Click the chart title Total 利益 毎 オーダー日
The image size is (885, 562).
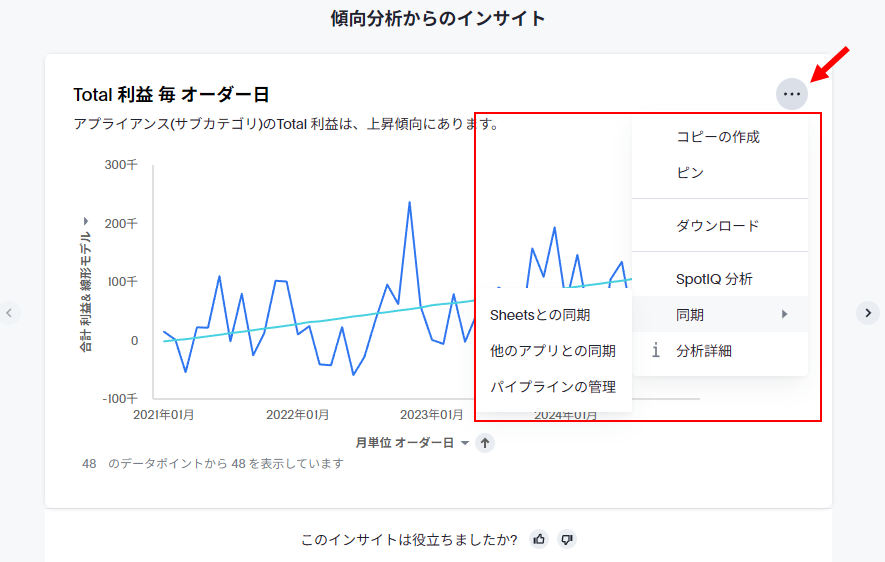point(171,95)
